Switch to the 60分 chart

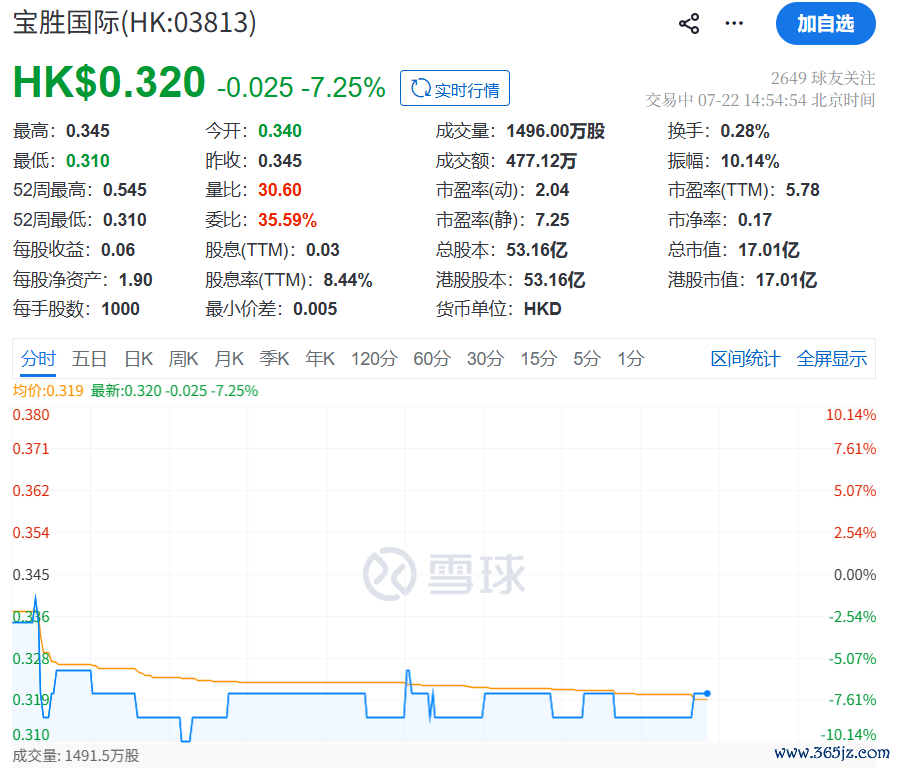click(432, 359)
